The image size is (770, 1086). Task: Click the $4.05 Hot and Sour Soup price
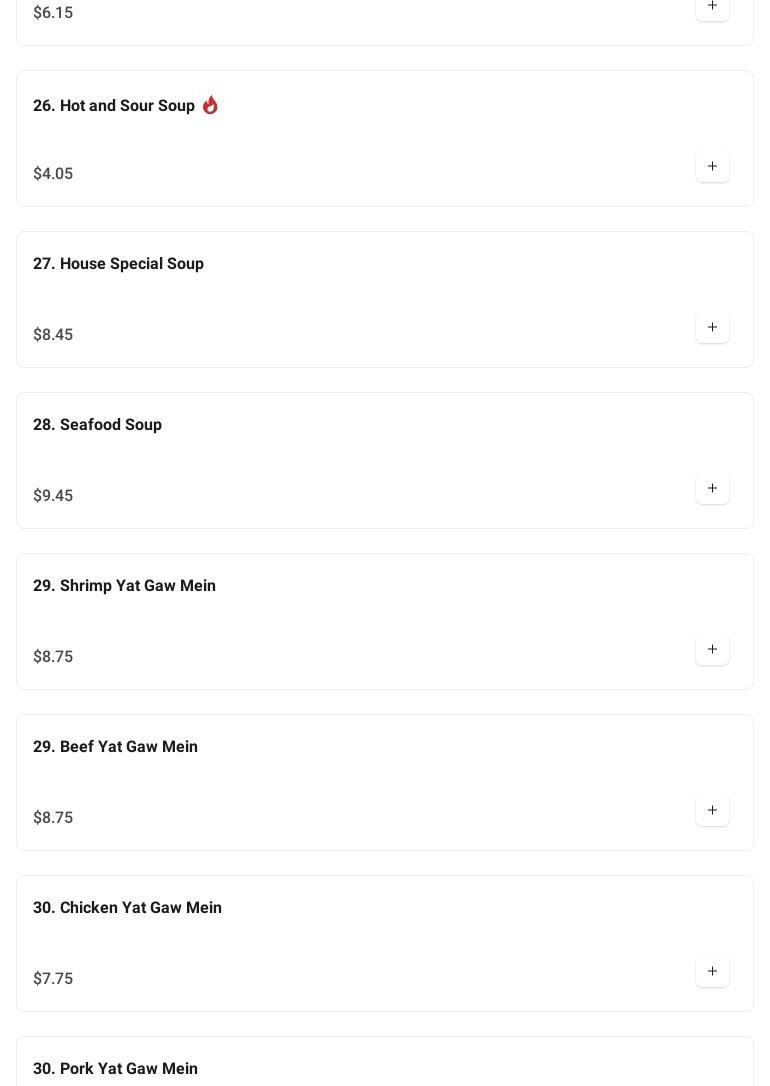coord(53,174)
